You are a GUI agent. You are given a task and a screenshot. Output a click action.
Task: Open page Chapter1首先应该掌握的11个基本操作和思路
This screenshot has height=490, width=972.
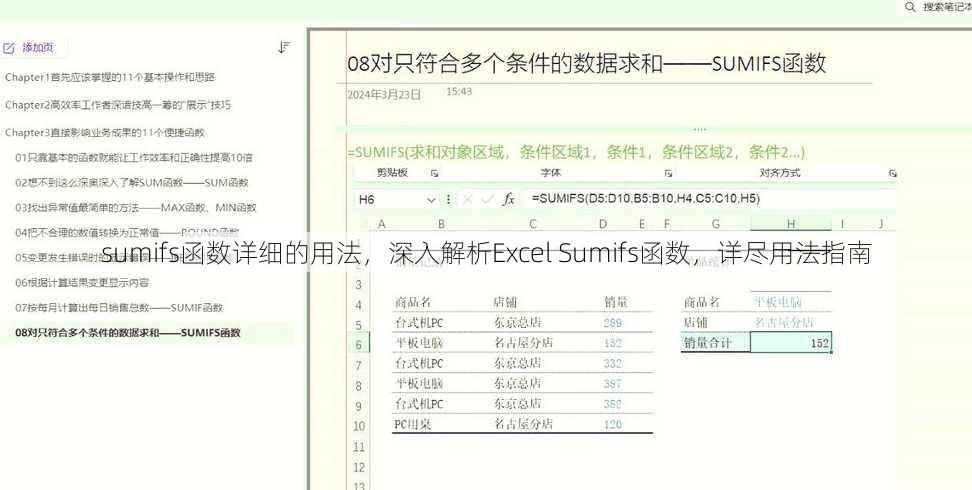pos(110,78)
